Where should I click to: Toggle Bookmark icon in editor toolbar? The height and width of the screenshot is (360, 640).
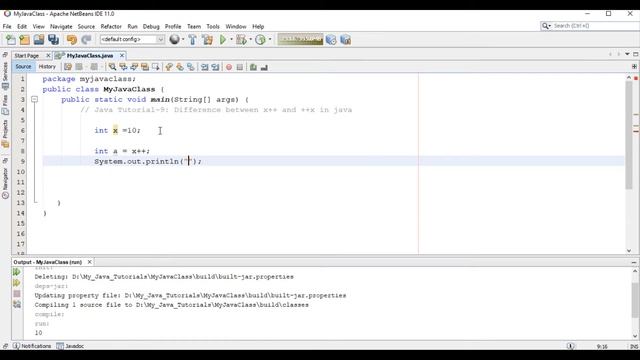click(191, 67)
